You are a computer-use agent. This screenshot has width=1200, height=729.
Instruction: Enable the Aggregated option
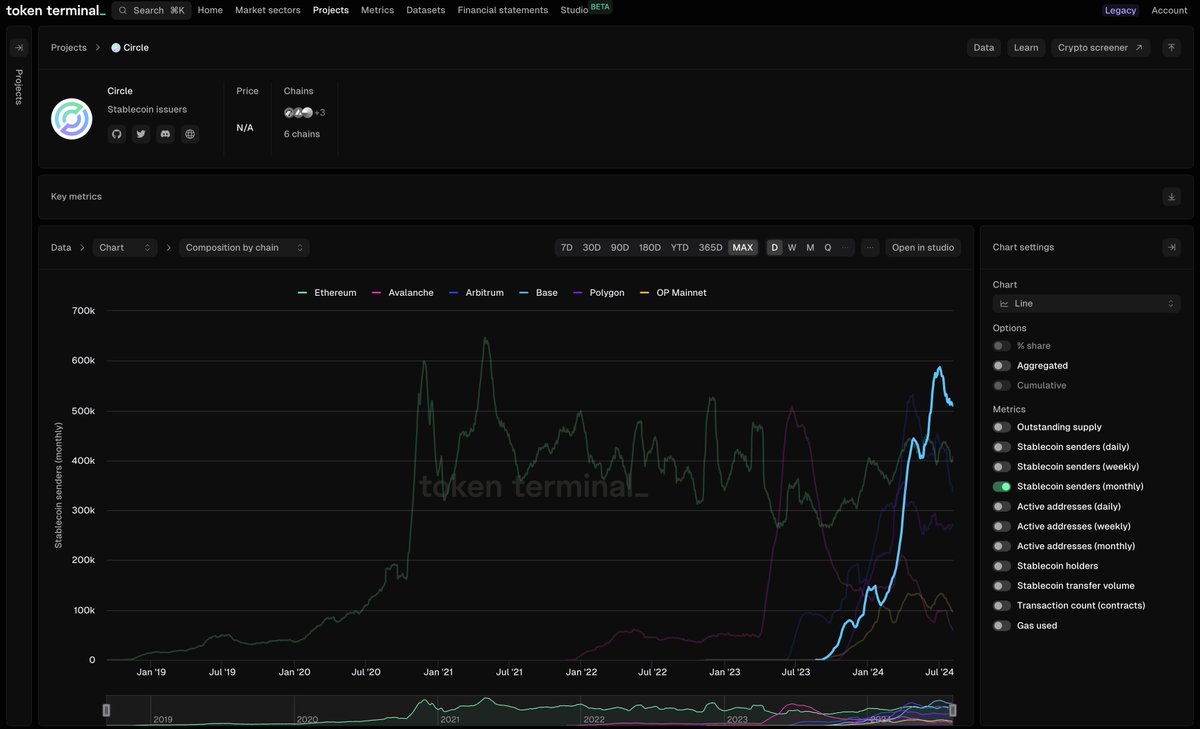point(1001,366)
